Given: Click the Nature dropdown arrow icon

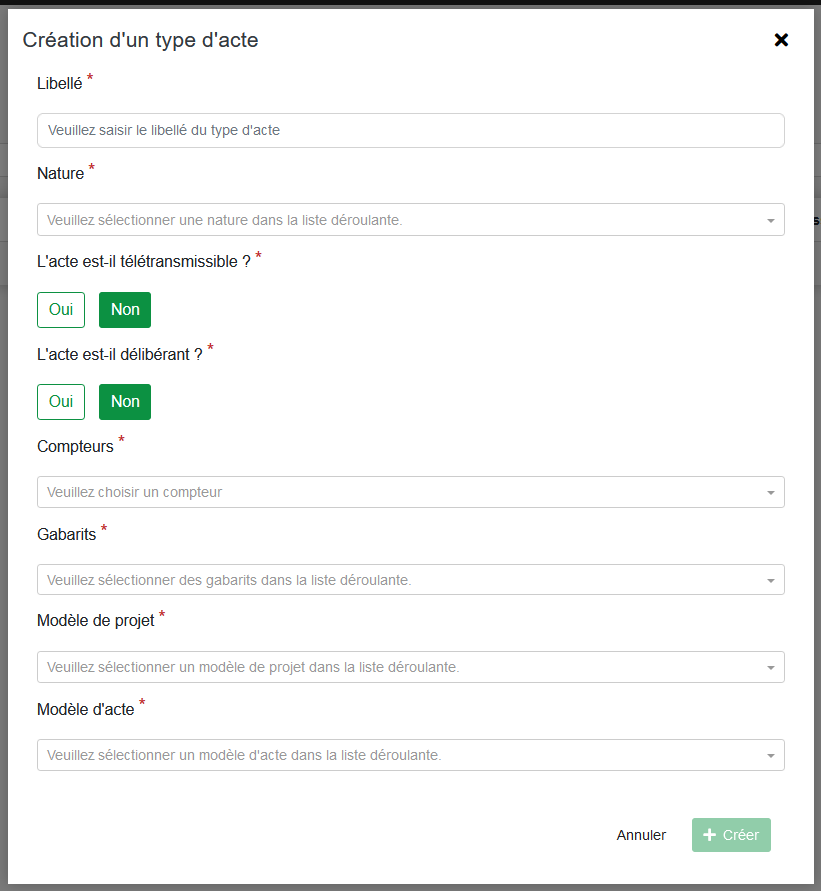Looking at the screenshot, I should pyautogui.click(x=770, y=221).
